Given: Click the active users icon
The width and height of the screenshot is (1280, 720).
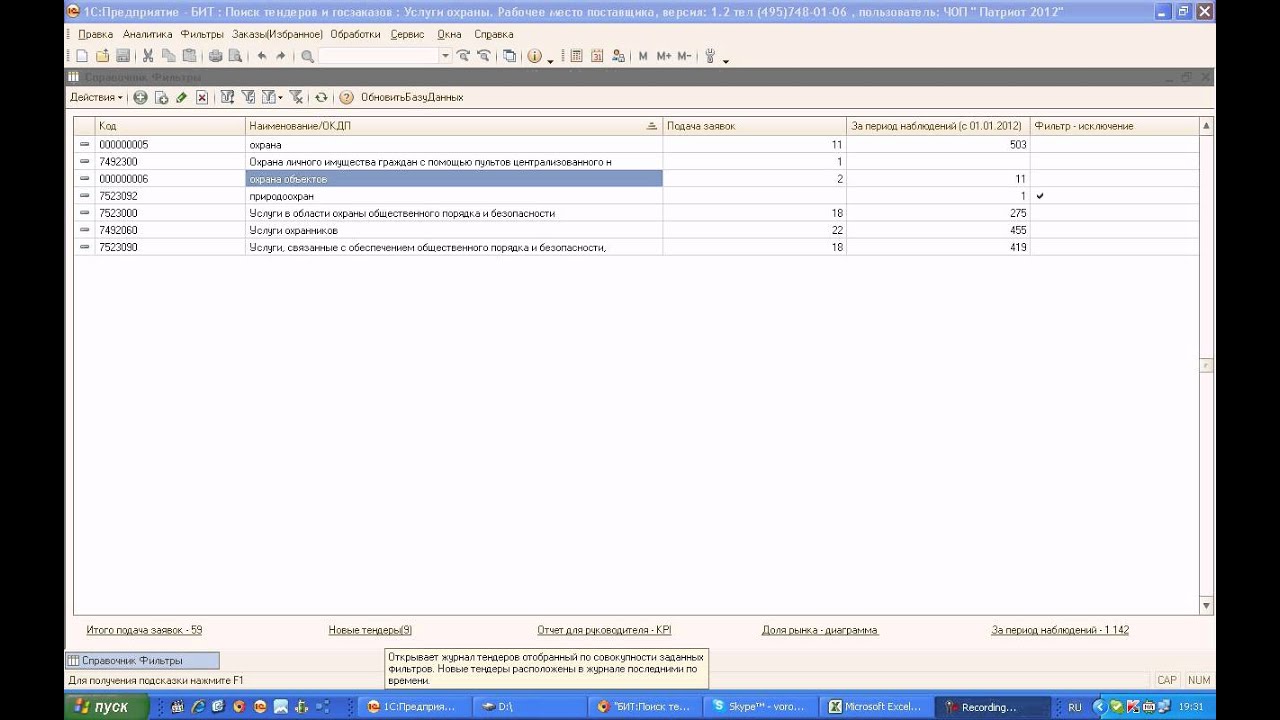Looking at the screenshot, I should (x=618, y=56).
